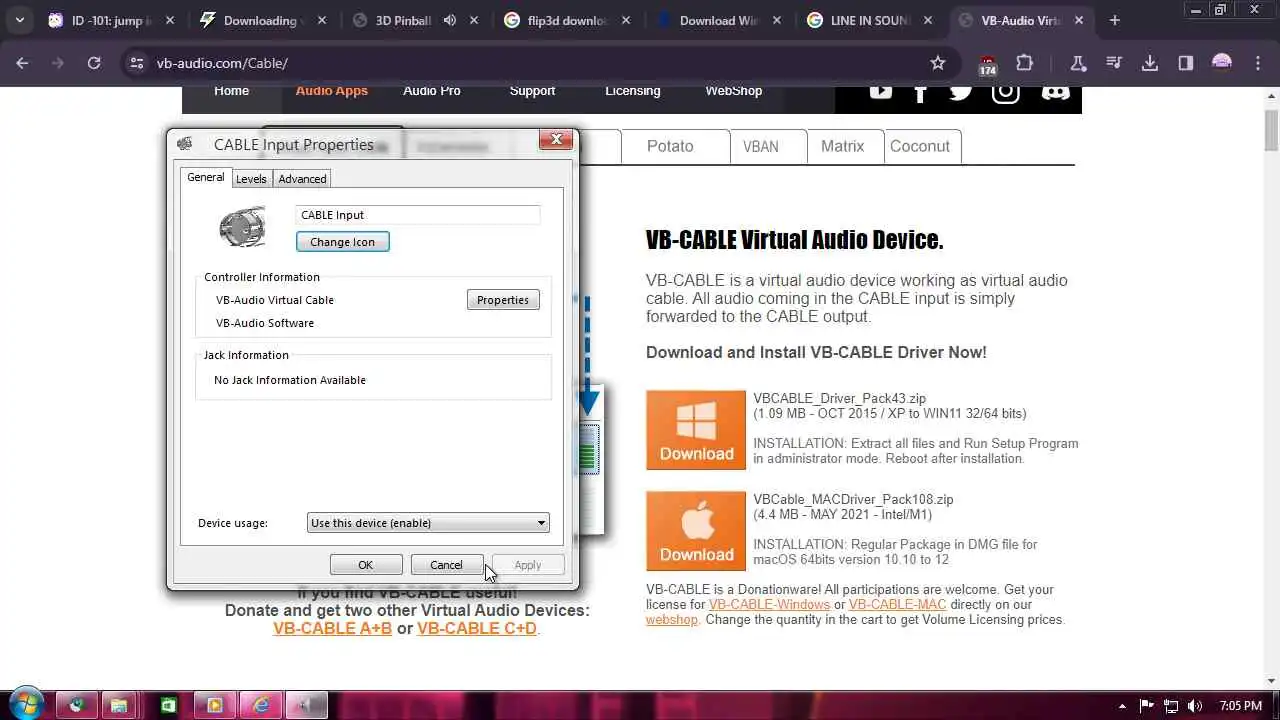This screenshot has height=720, width=1280.
Task: Click the Chrome Labs flask icon
Action: [1078, 63]
